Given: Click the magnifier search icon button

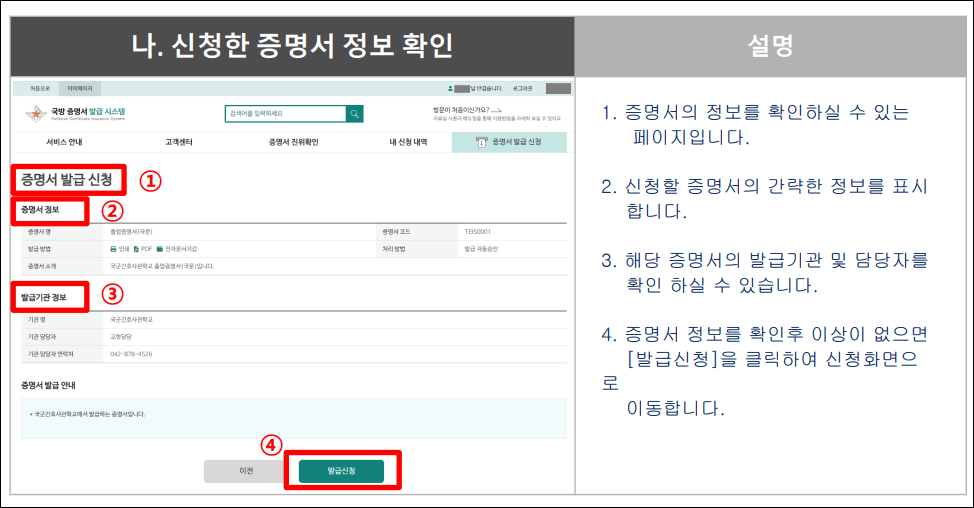Looking at the screenshot, I should (x=354, y=113).
